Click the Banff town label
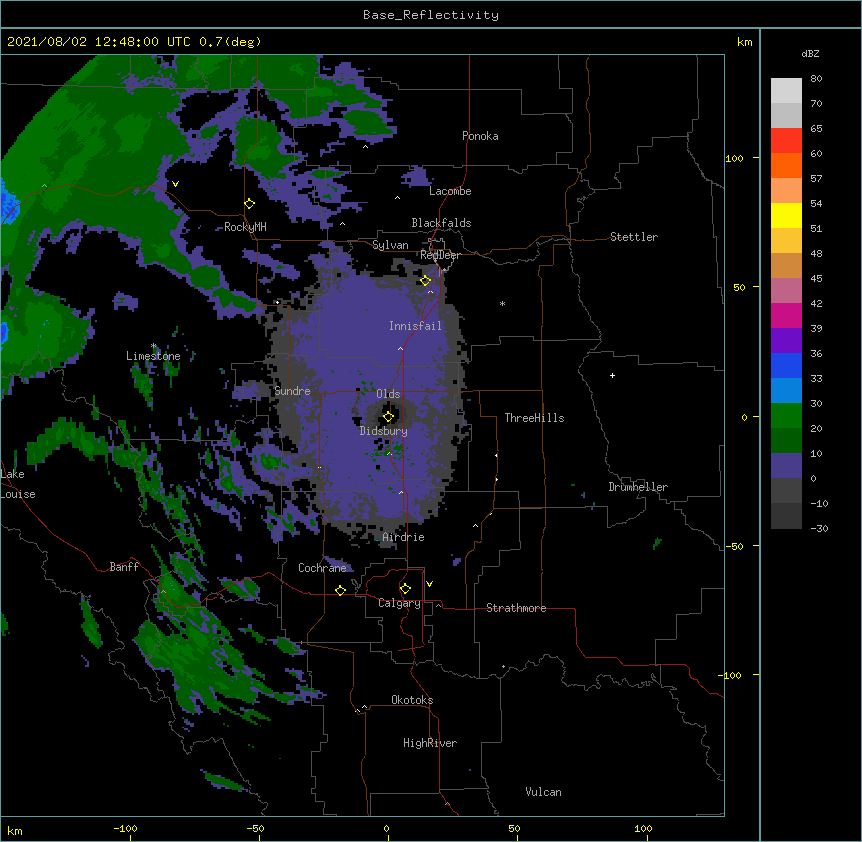The height and width of the screenshot is (842, 862). pyautogui.click(x=124, y=567)
